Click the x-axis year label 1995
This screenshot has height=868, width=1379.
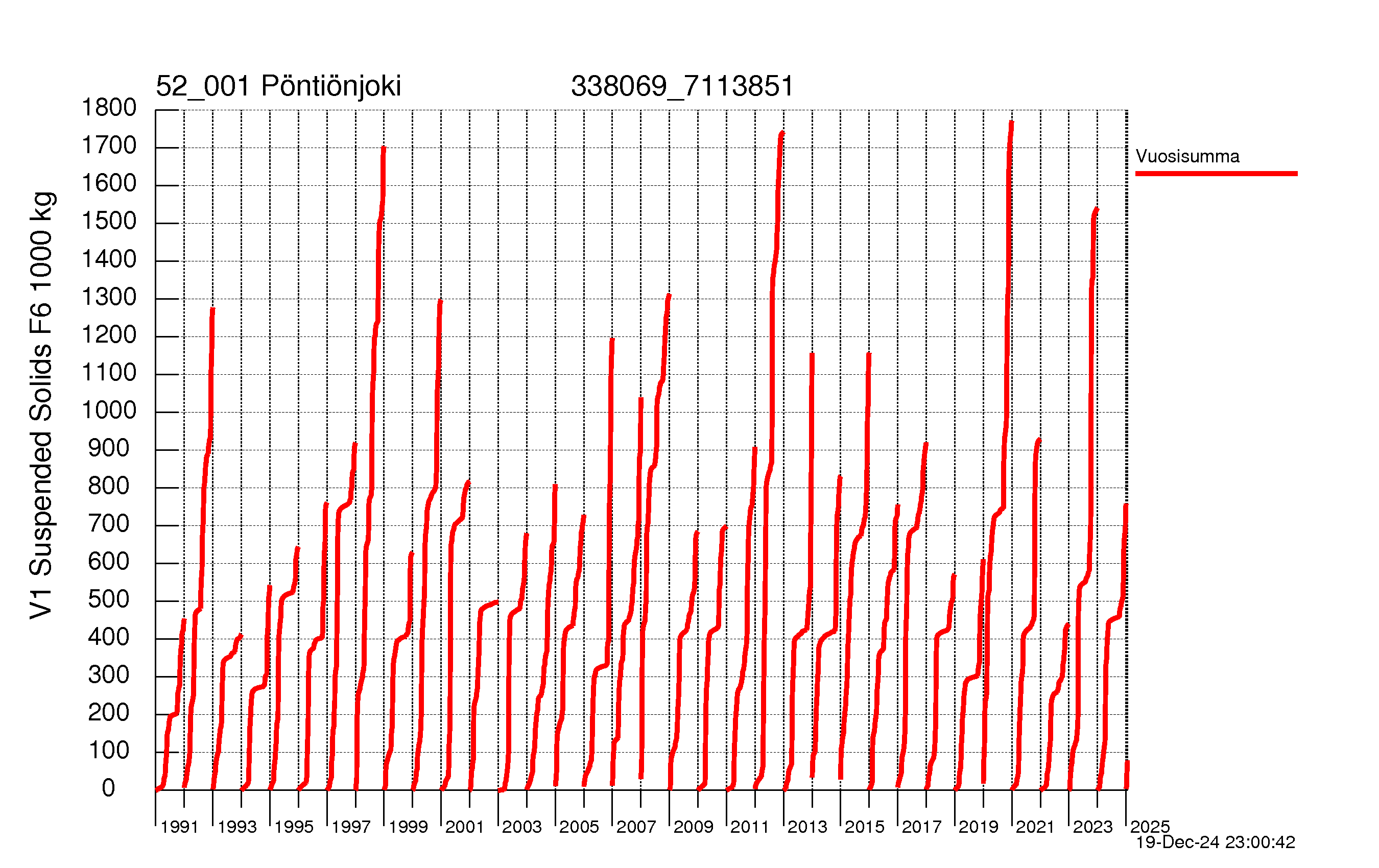(x=294, y=827)
